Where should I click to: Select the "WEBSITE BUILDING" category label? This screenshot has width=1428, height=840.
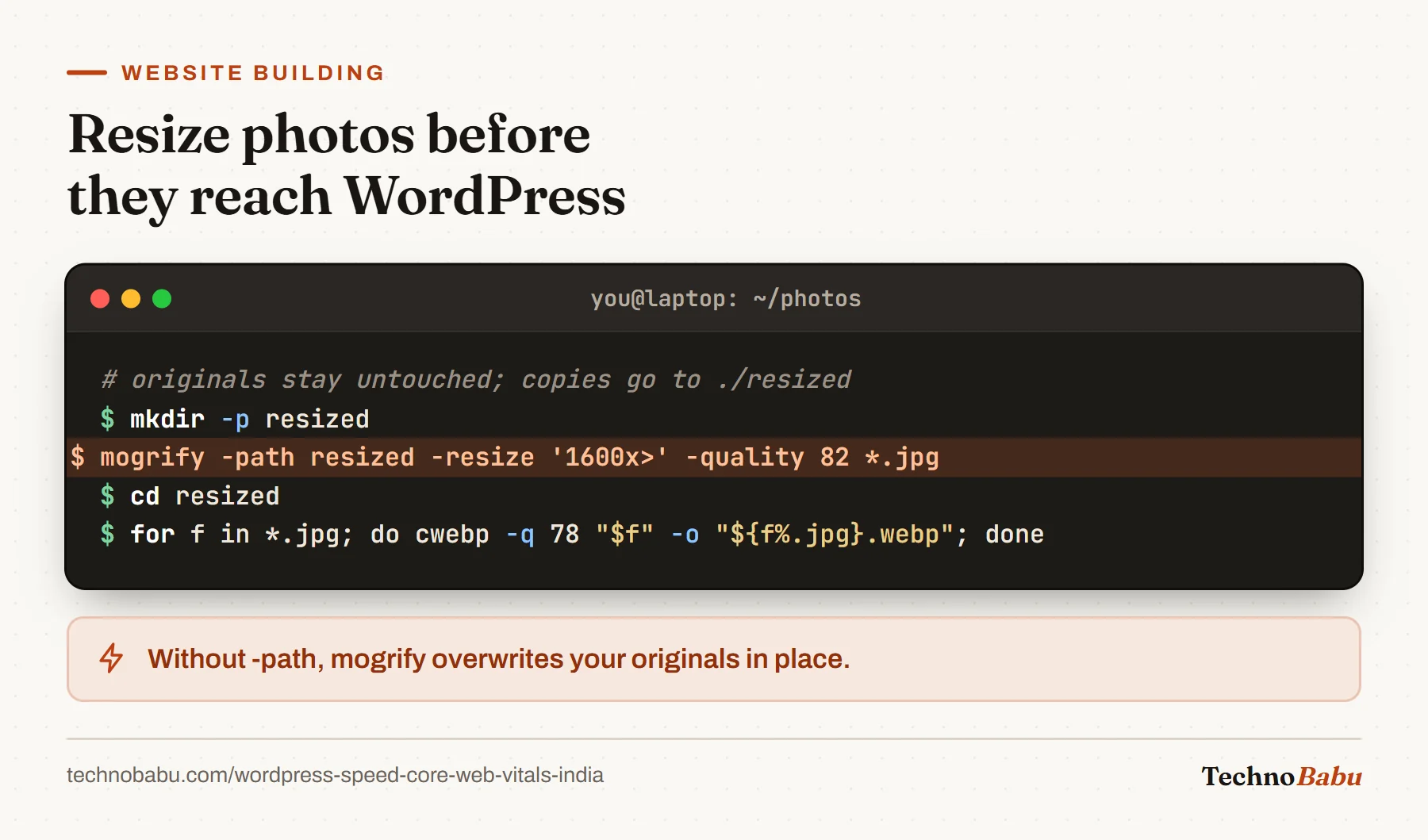point(253,73)
